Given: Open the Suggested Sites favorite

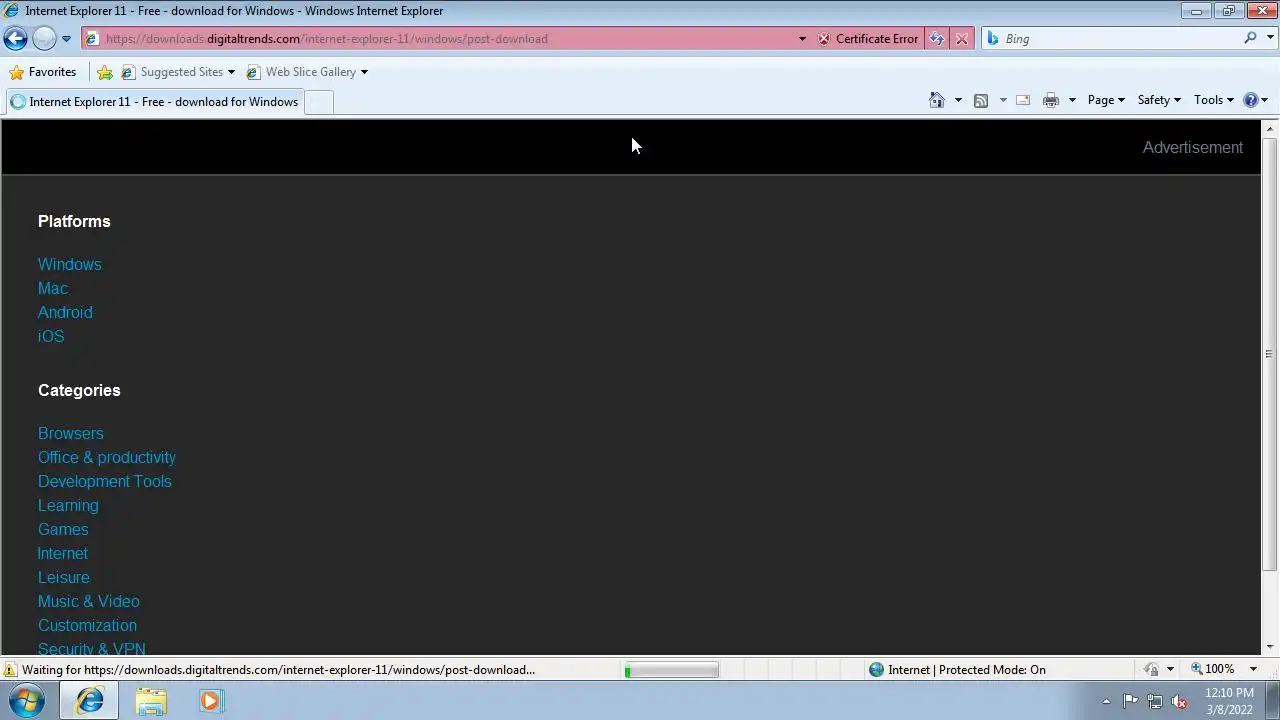Looking at the screenshot, I should pos(172,72).
